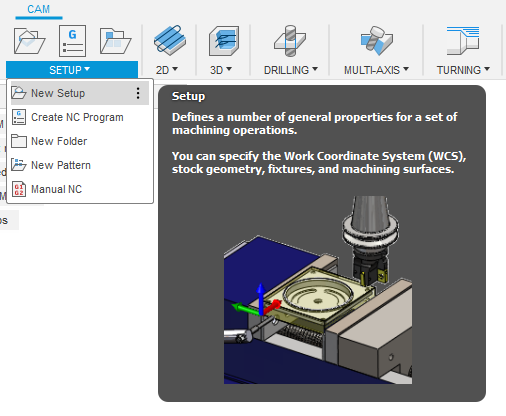Select Manual NC menu entry
The image size is (506, 416).
click(80, 189)
